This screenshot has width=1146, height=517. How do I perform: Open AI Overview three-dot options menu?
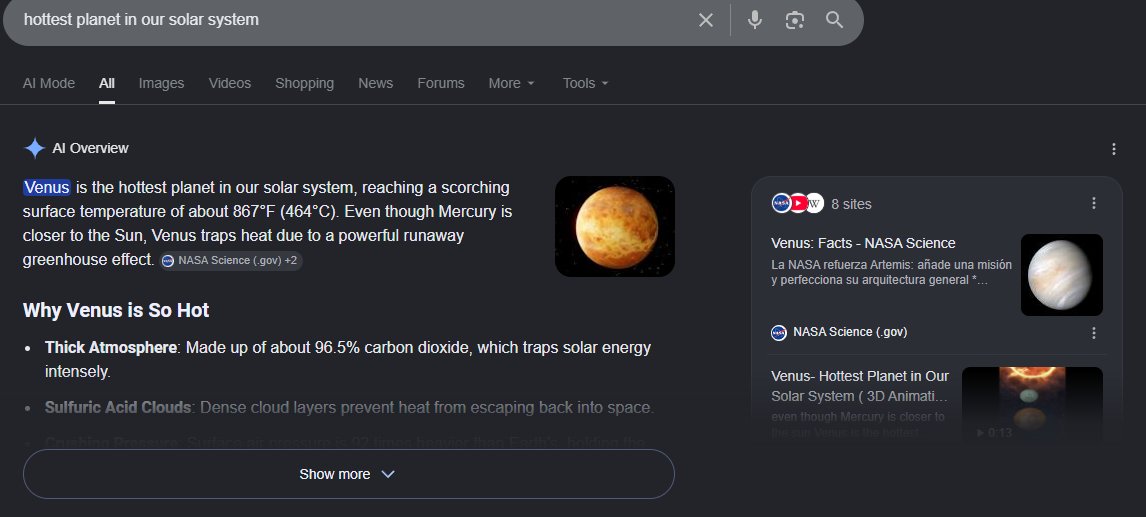1113,149
